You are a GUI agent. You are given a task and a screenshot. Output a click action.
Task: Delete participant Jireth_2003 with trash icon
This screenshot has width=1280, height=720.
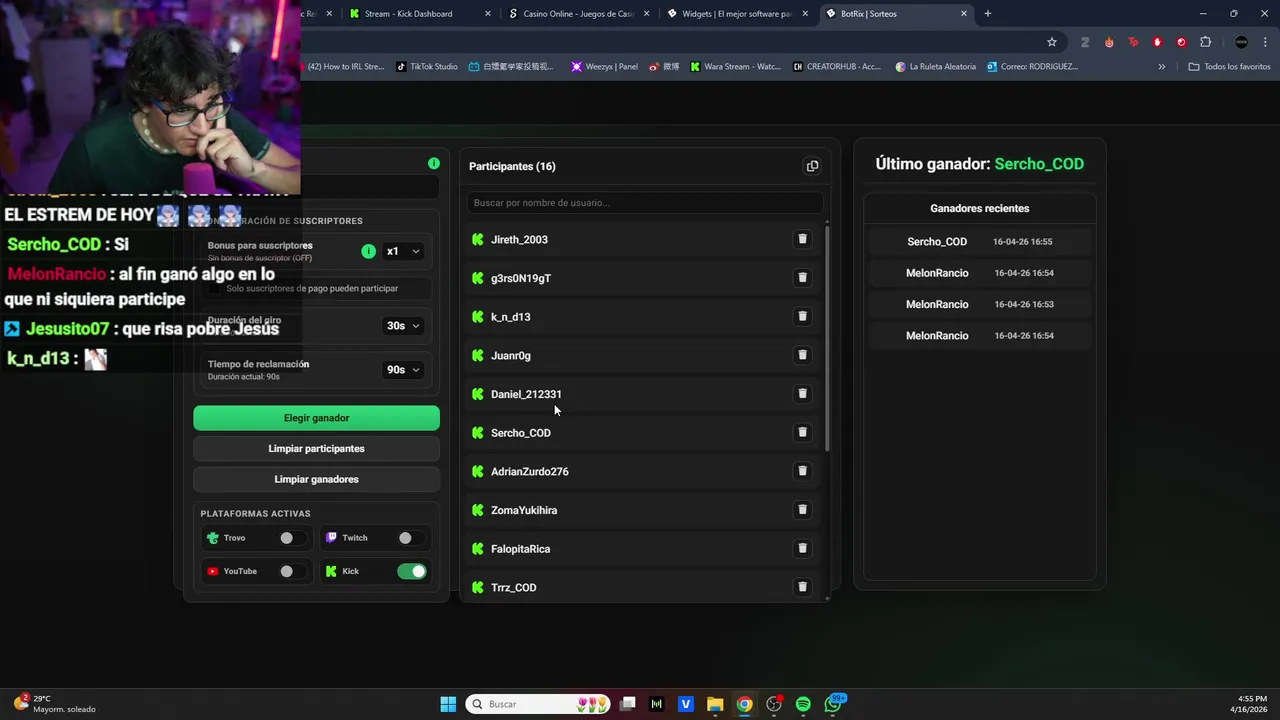(x=802, y=239)
